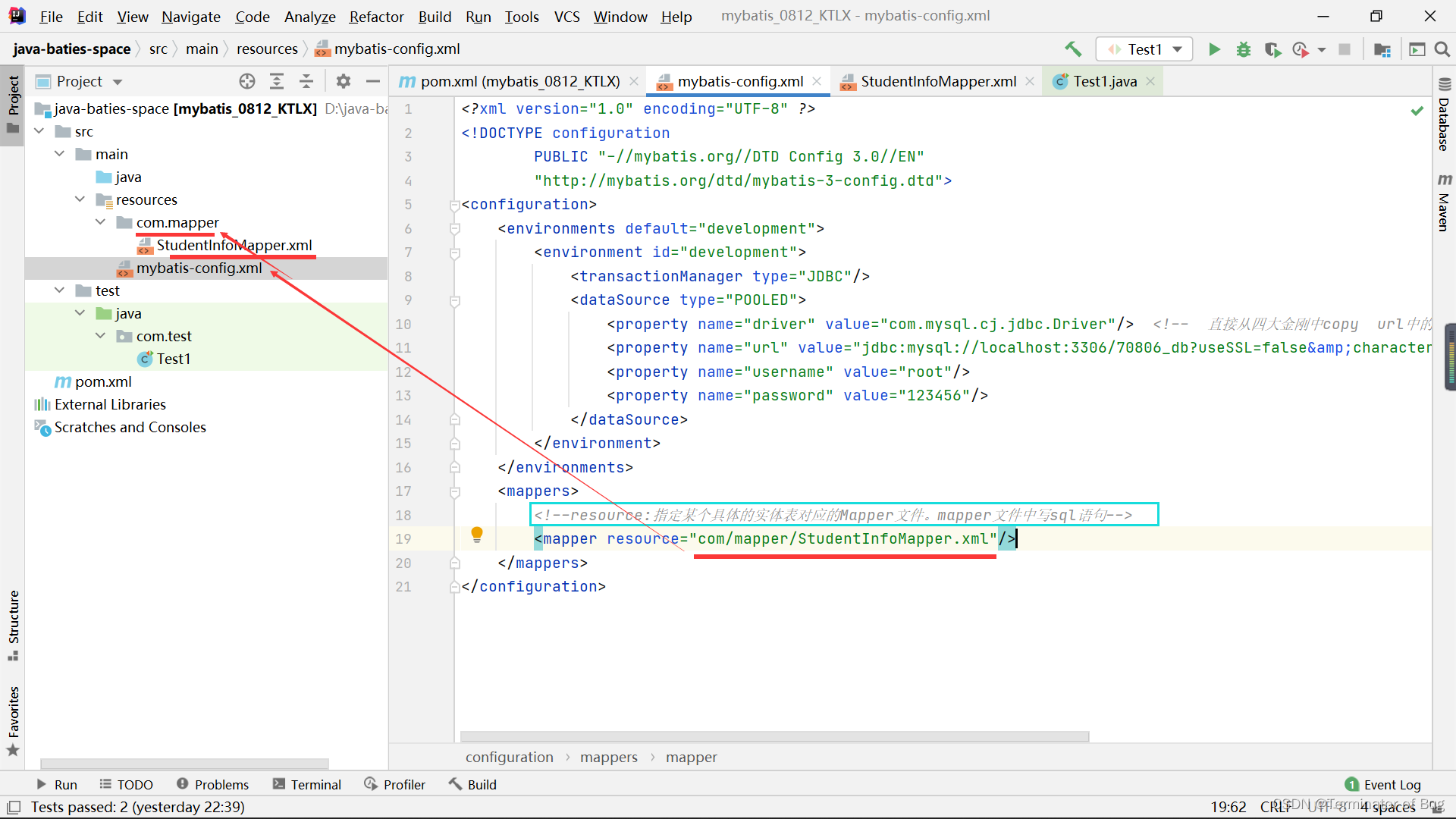Click the mappers breadcrumb item
Image resolution: width=1456 pixels, height=819 pixels.
tap(608, 757)
